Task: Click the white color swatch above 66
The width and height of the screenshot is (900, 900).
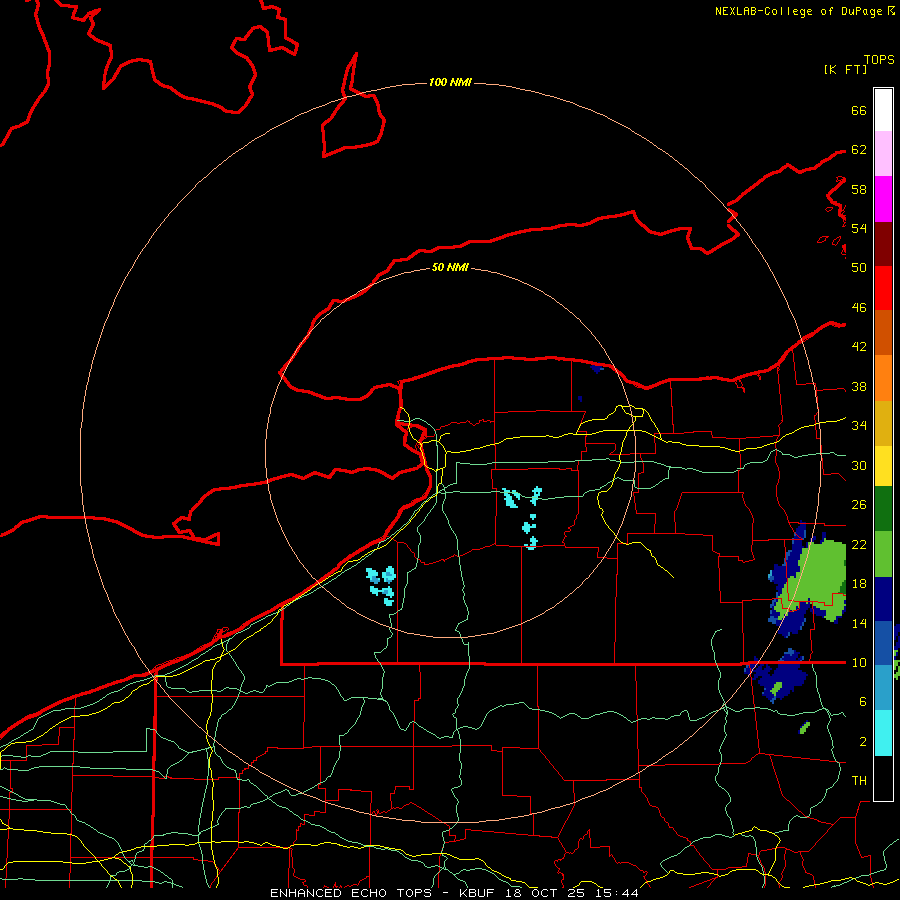Action: coord(883,110)
